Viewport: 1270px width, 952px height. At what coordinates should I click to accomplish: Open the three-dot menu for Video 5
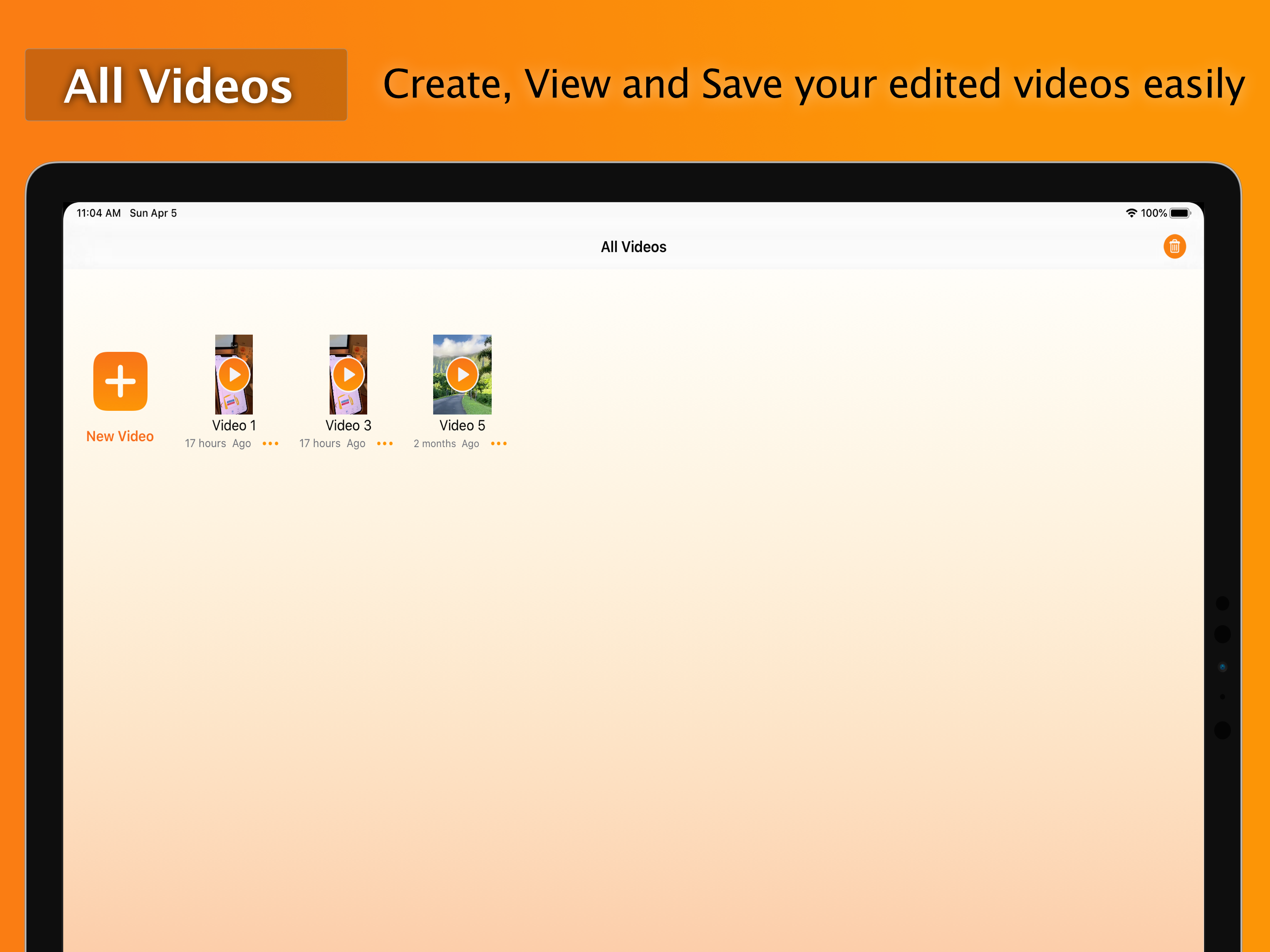click(x=499, y=444)
